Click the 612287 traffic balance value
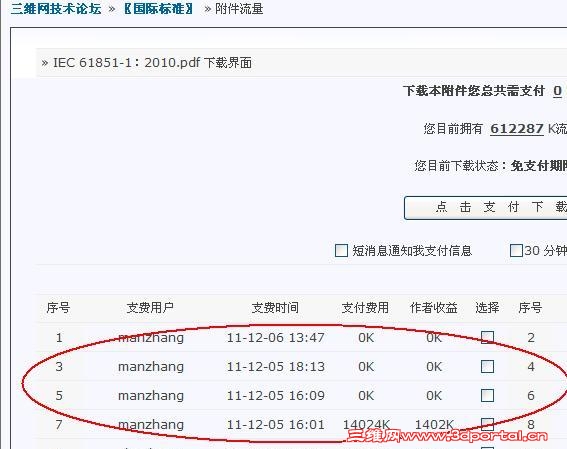This screenshot has height=449, width=567. (x=517, y=129)
